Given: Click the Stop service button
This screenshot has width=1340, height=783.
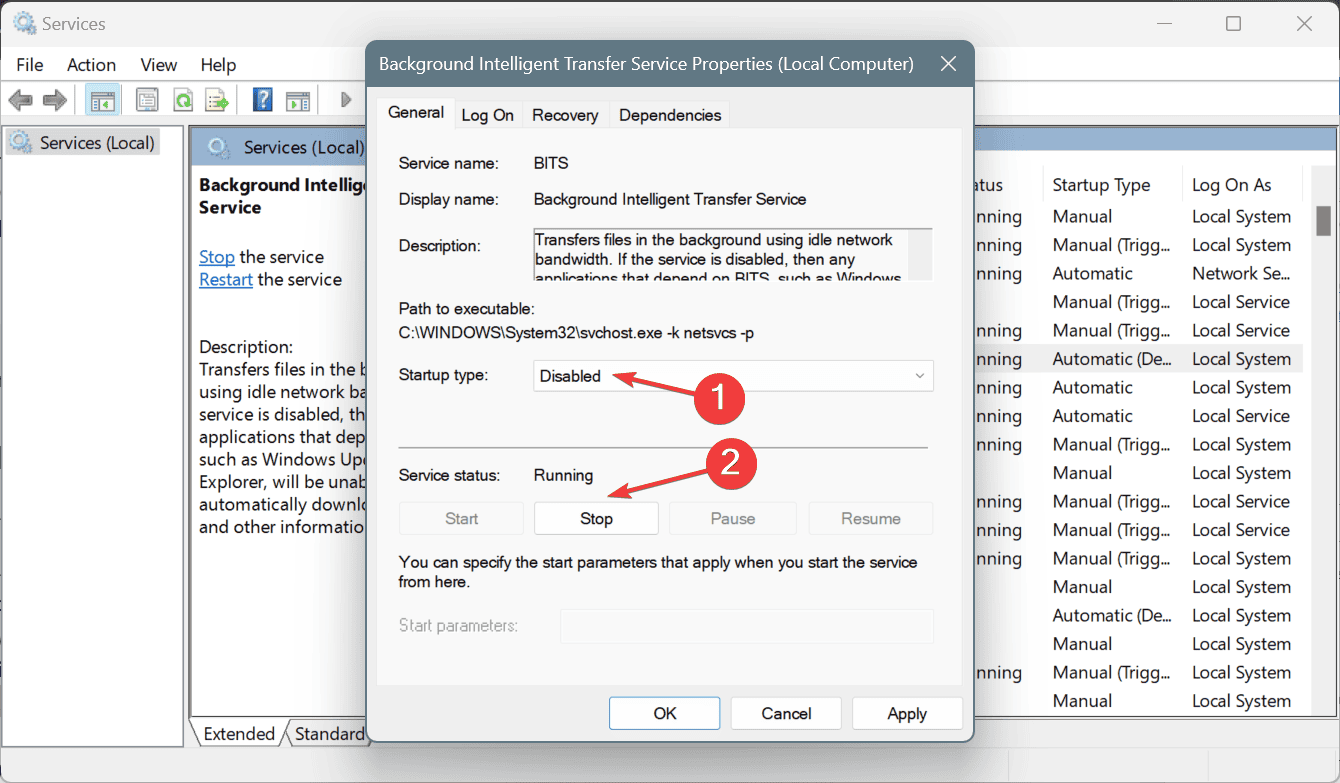Looking at the screenshot, I should (596, 518).
